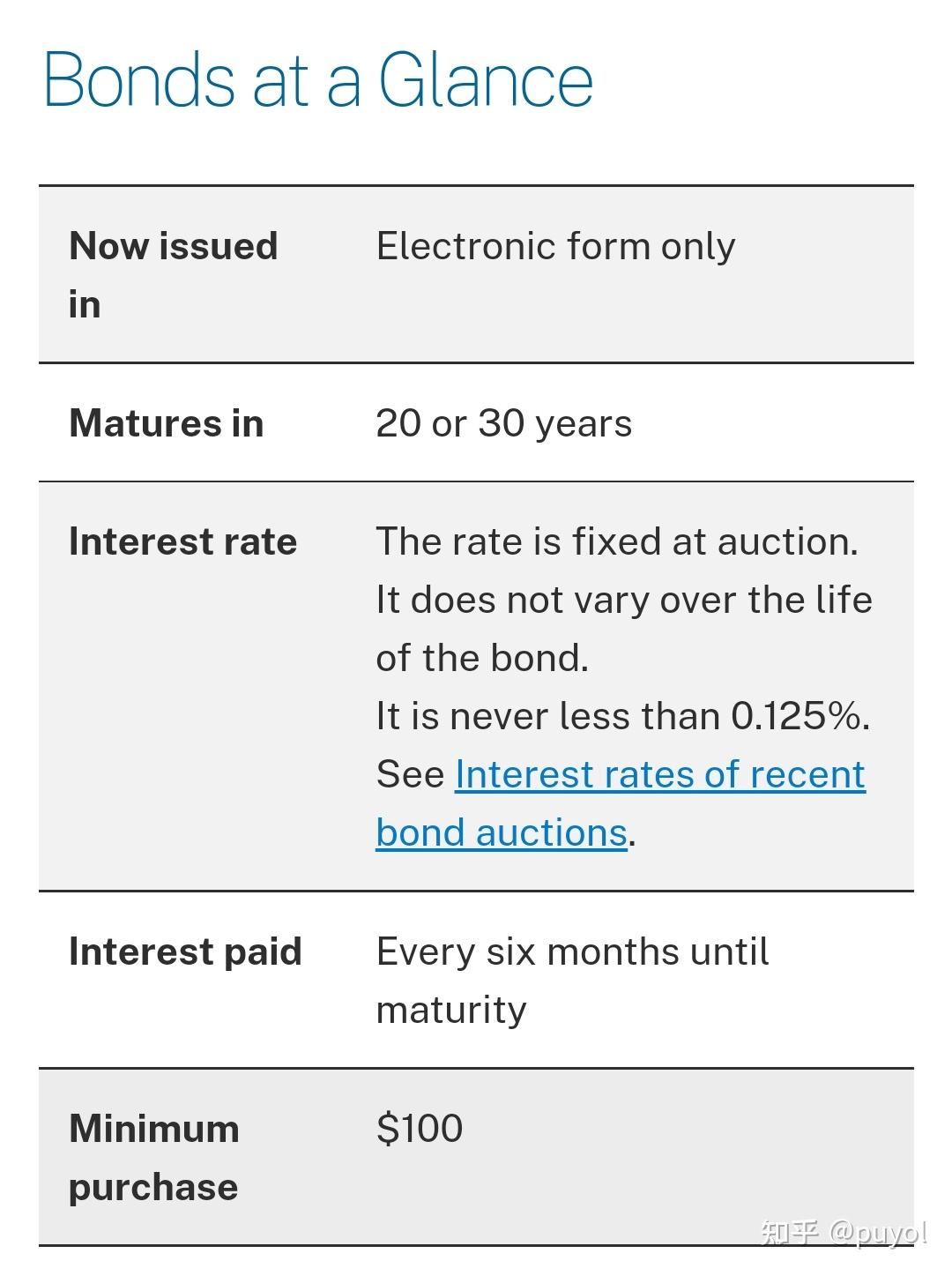
Task: Select the "Matures in" row label
Action: point(166,423)
